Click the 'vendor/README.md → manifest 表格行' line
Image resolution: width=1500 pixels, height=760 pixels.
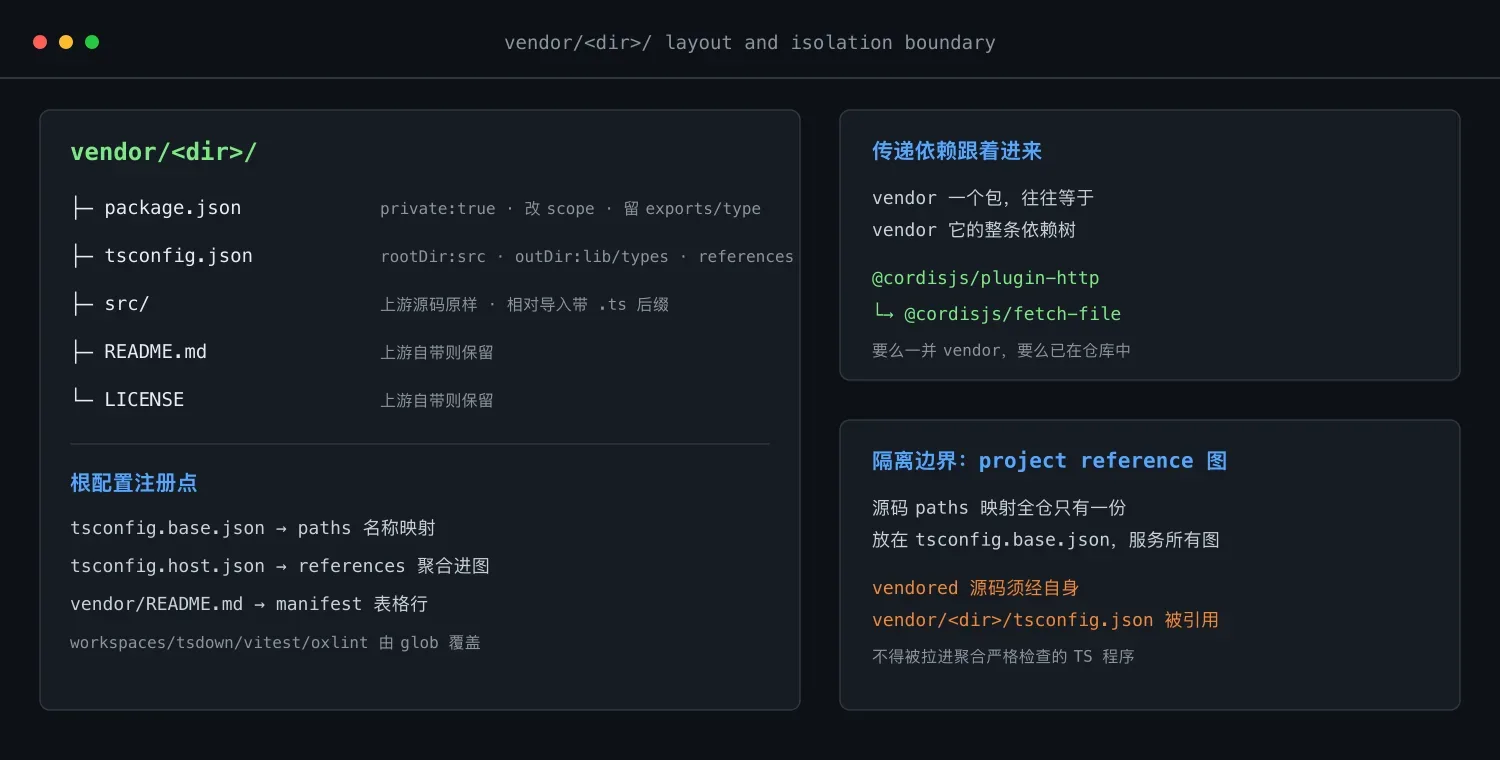coord(249,604)
